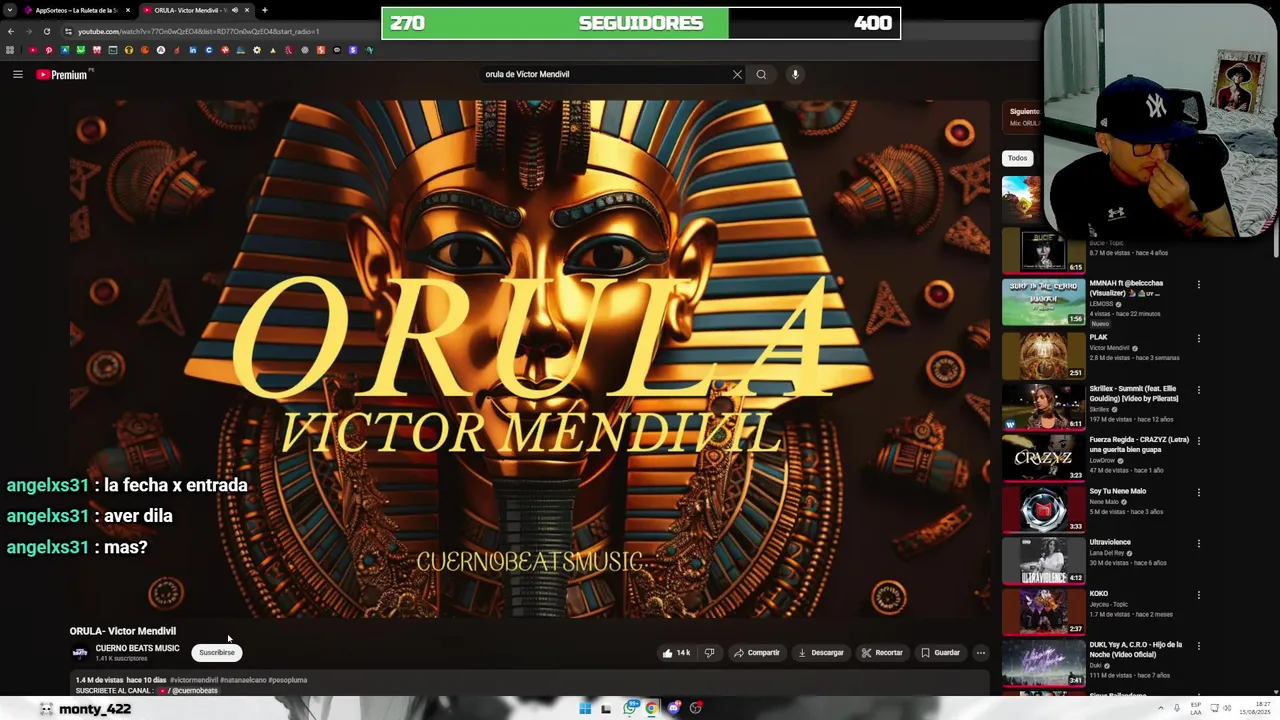Image resolution: width=1280 pixels, height=720 pixels.
Task: Open the ESP LAA language switcher
Action: point(1196,709)
